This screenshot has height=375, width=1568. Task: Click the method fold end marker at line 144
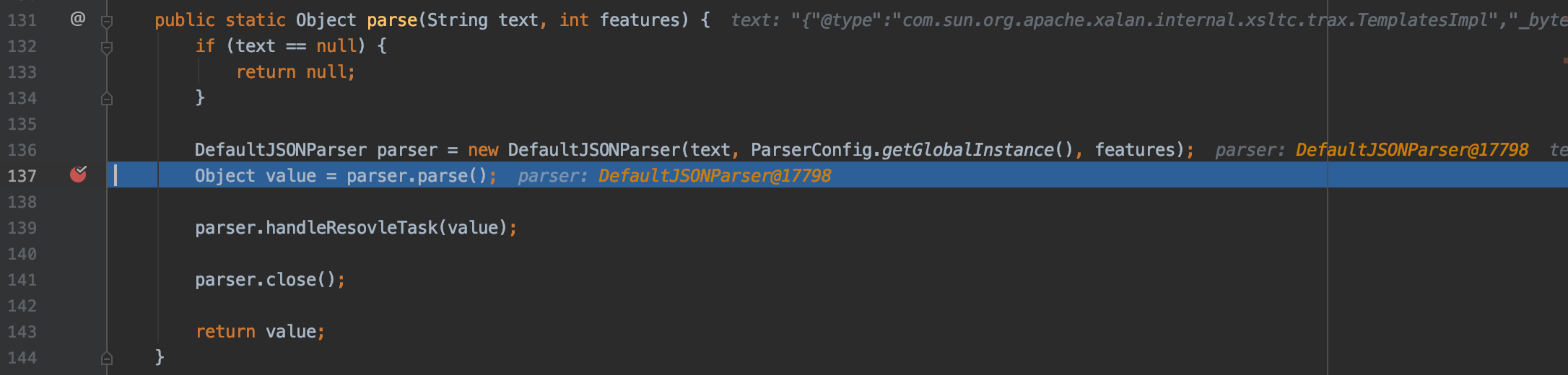[x=107, y=358]
